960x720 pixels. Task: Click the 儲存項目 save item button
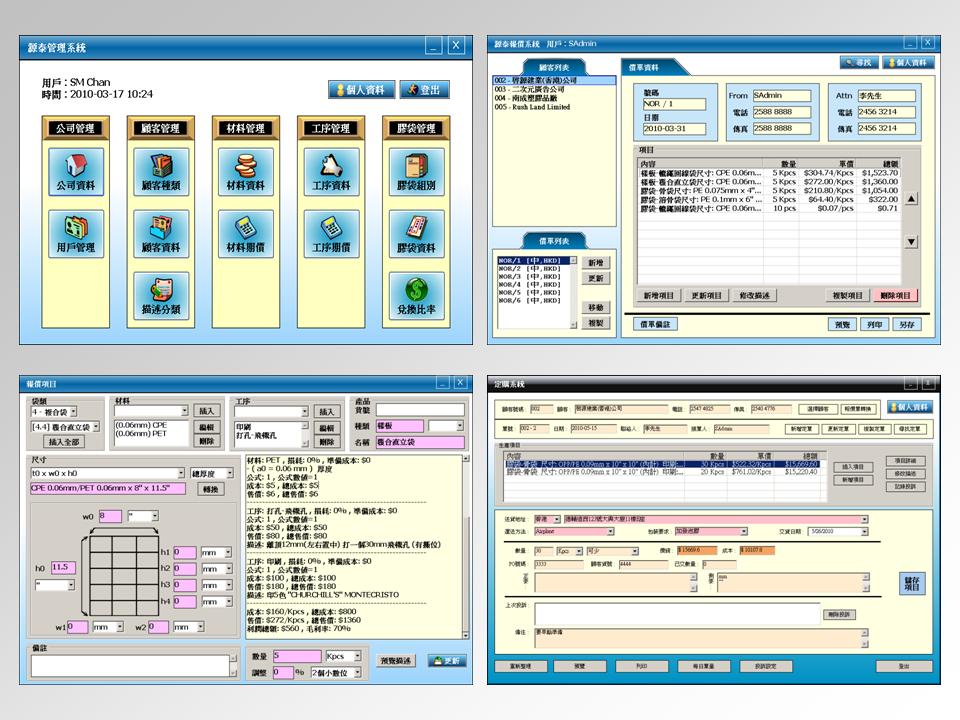[x=911, y=584]
